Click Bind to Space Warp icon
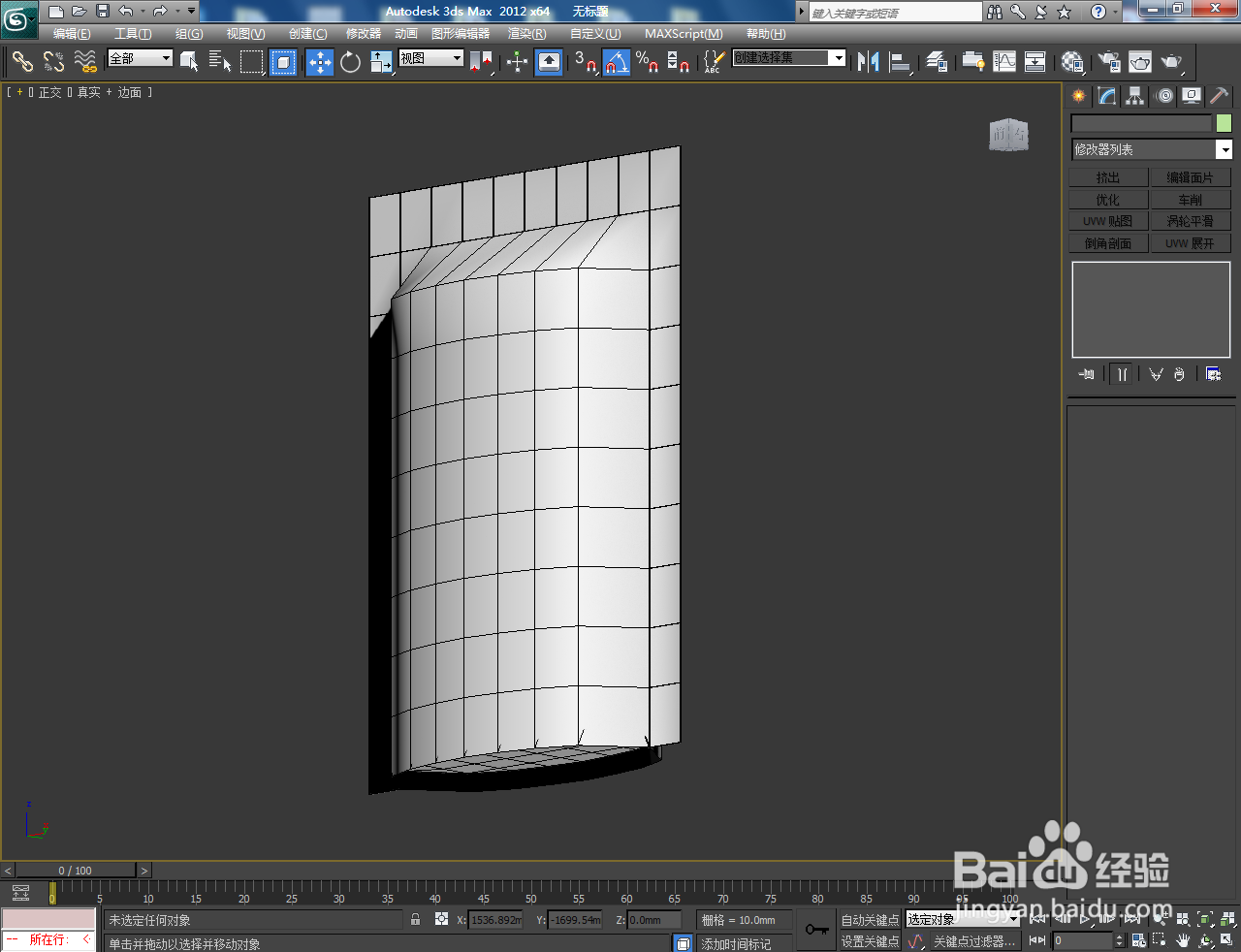Viewport: 1241px width, 952px height. pyautogui.click(x=85, y=62)
